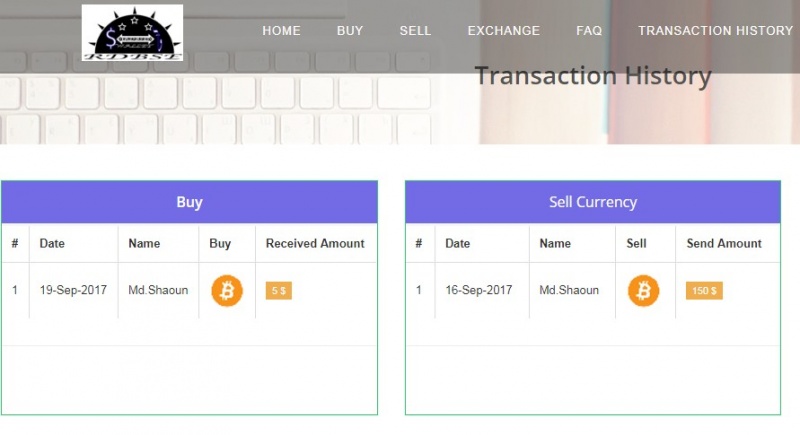Click the Received Amount column header

tap(315, 243)
